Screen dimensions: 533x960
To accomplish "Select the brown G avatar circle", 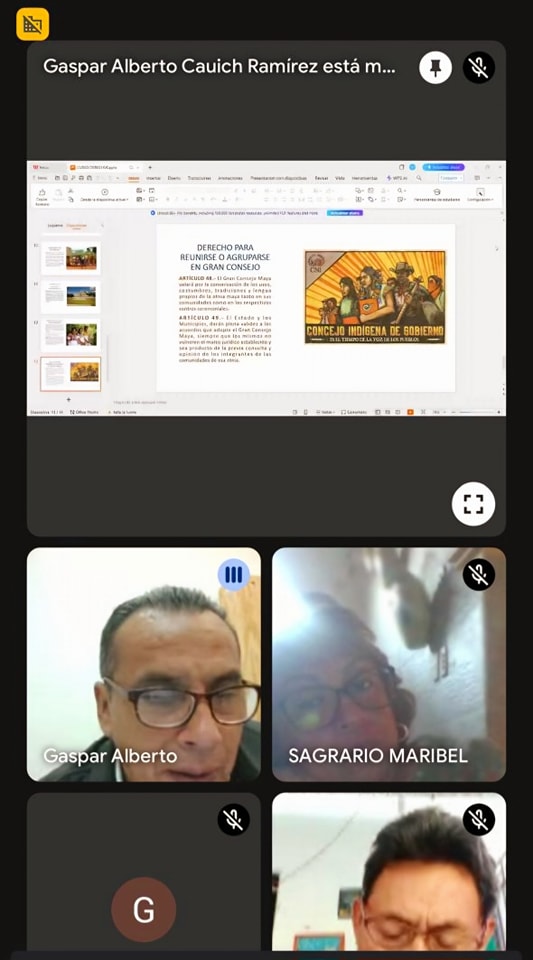I will coord(144,909).
